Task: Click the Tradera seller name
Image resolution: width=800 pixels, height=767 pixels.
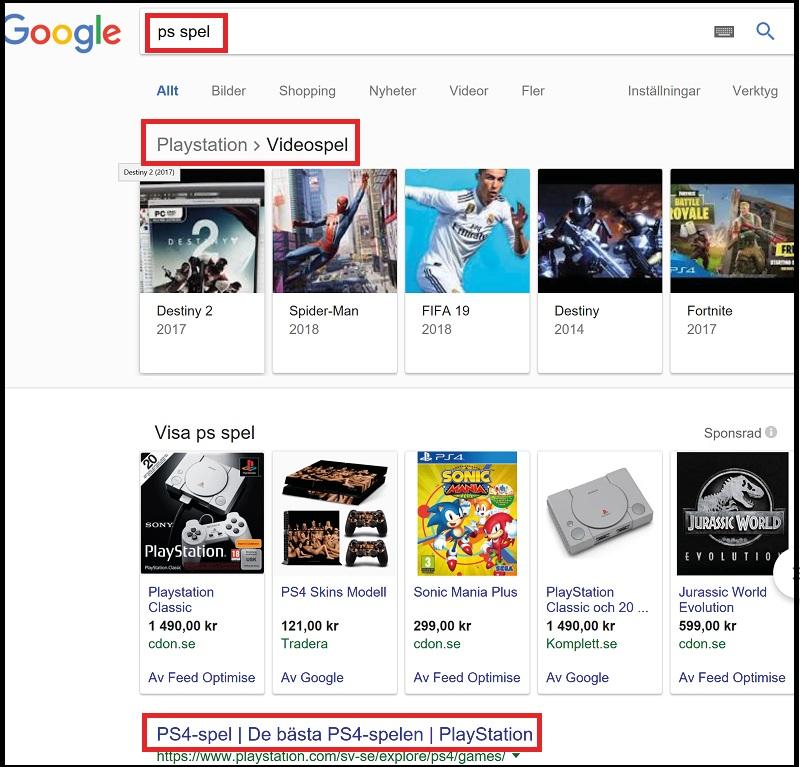Action: click(x=304, y=644)
